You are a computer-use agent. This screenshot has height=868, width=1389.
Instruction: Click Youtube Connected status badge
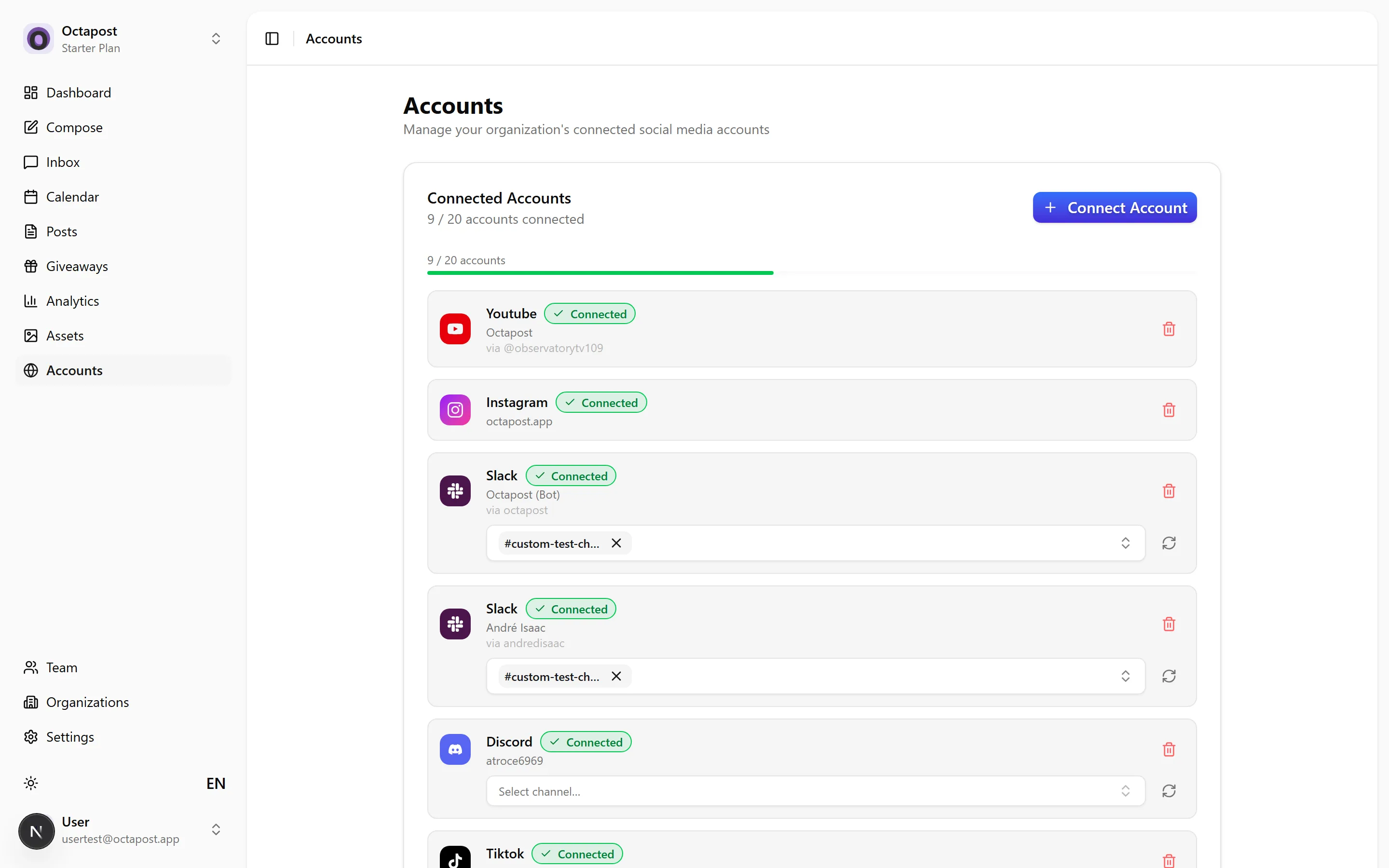point(589,314)
